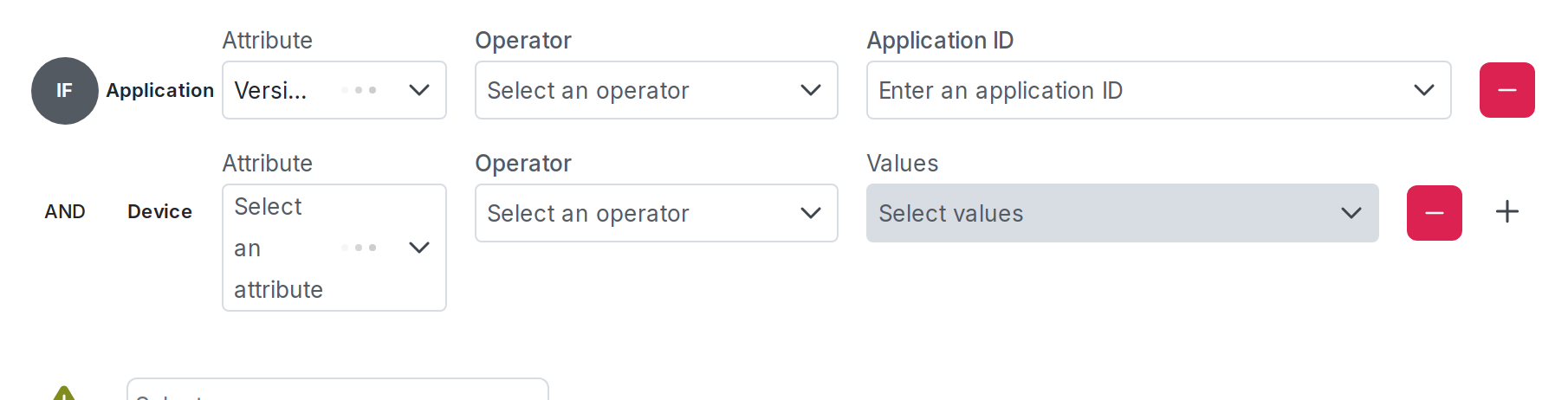Add a new condition with plus icon

(1507, 212)
